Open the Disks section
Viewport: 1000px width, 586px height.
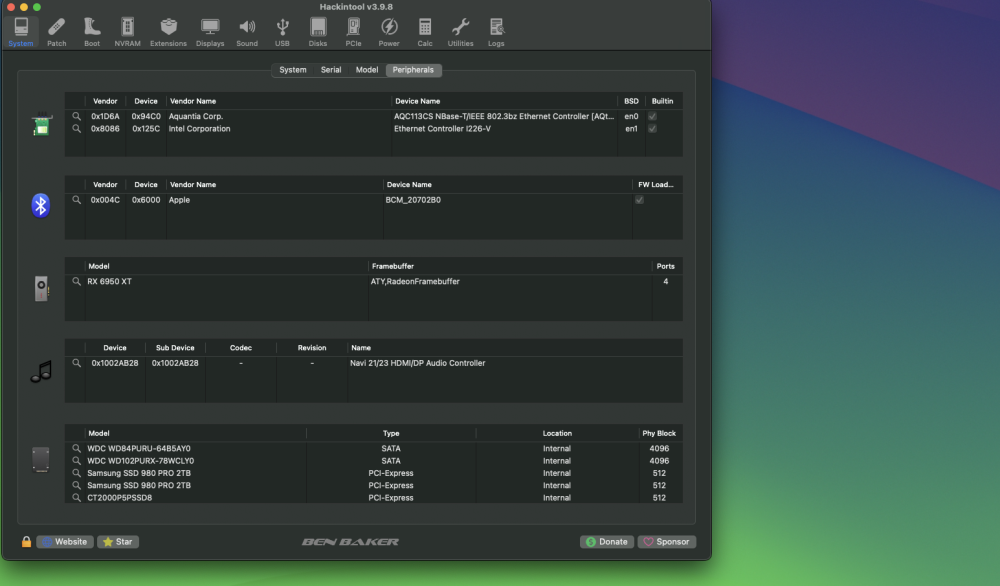(x=318, y=32)
